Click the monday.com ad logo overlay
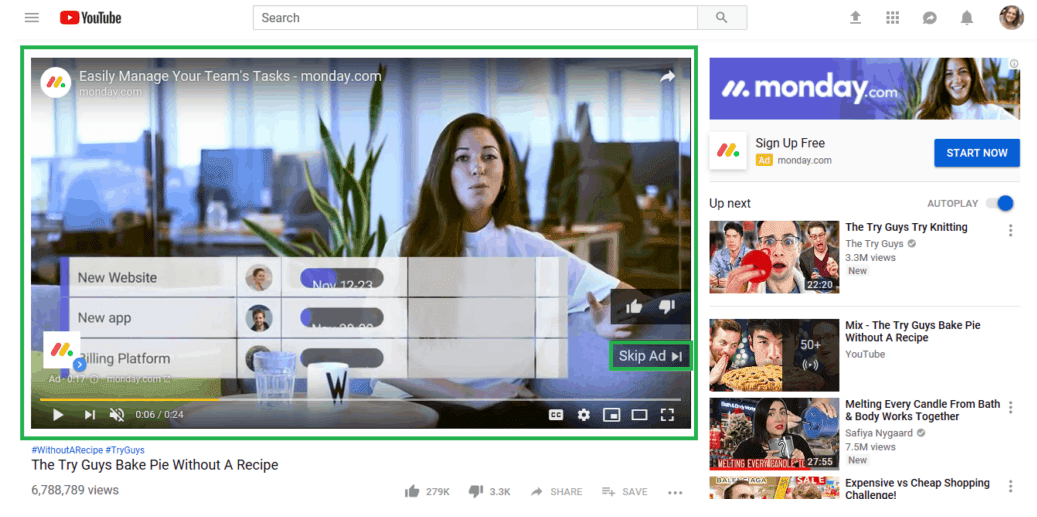1037x517 pixels. 62,350
